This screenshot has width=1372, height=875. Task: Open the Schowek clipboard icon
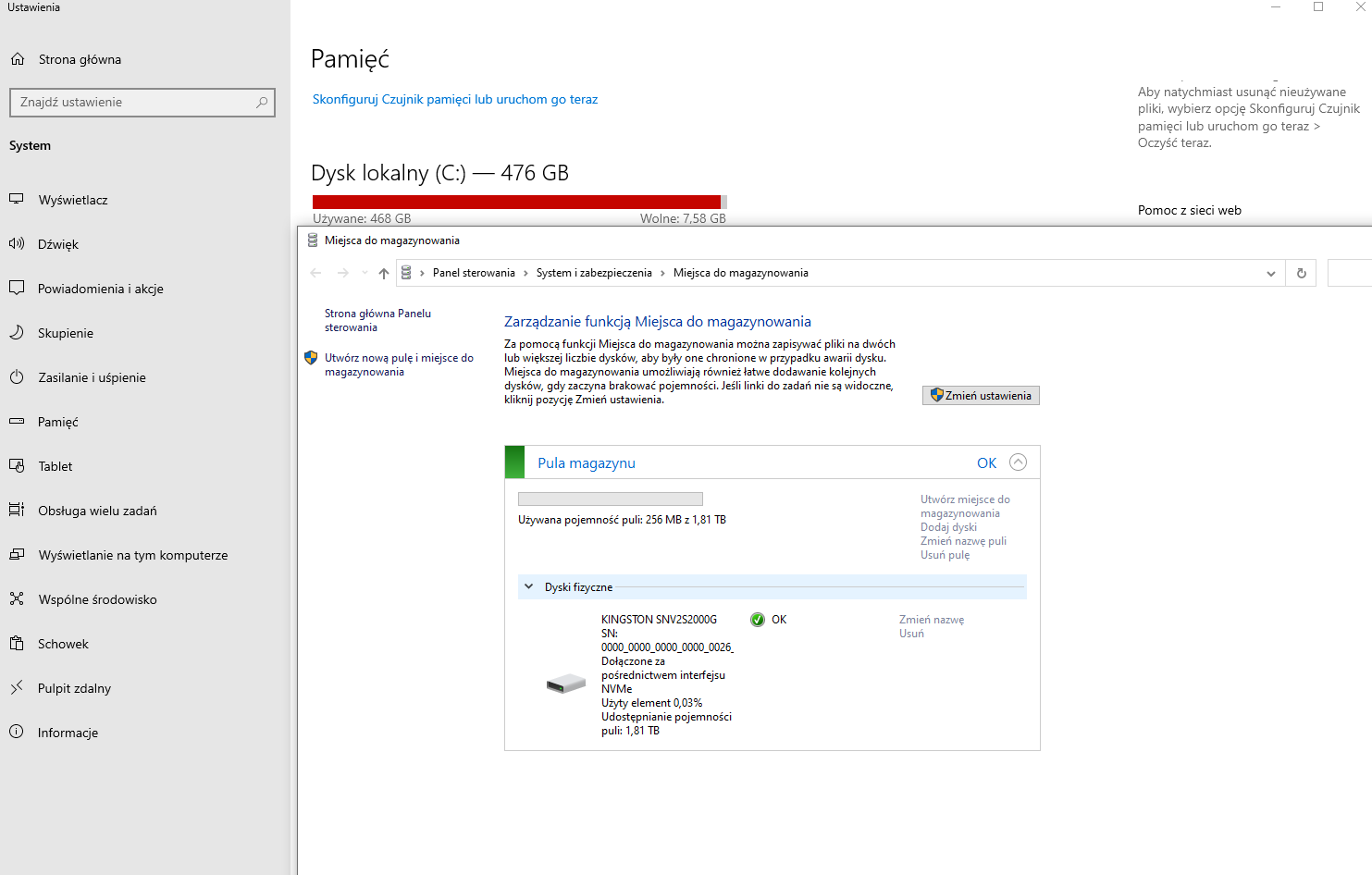[17, 644]
